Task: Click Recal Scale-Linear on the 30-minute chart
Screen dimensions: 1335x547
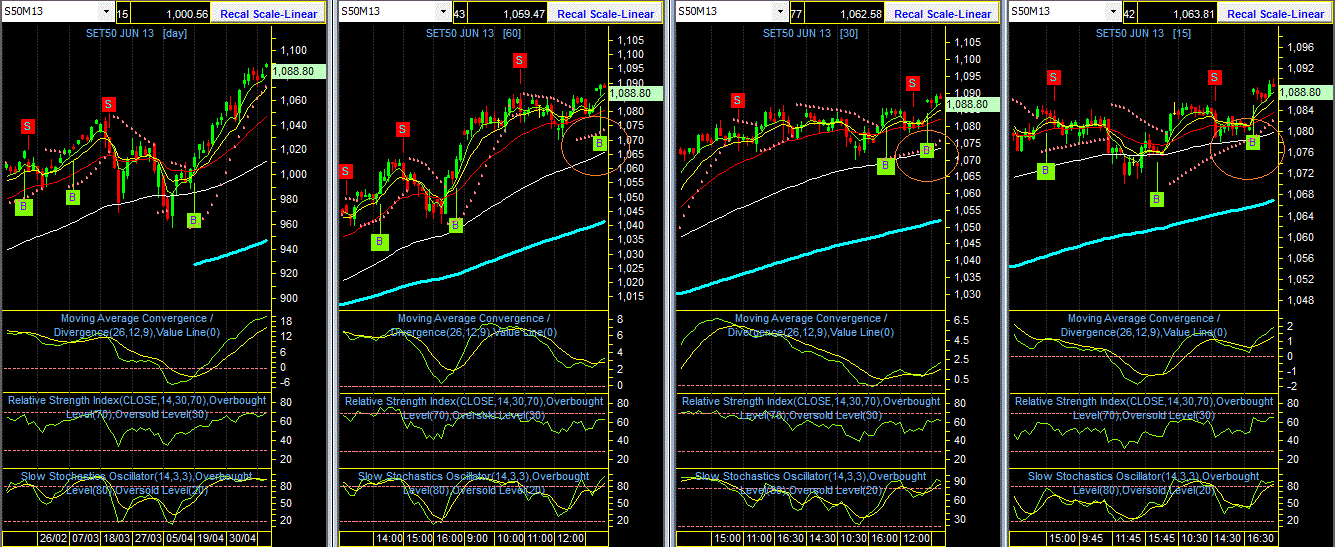Action: click(x=943, y=12)
